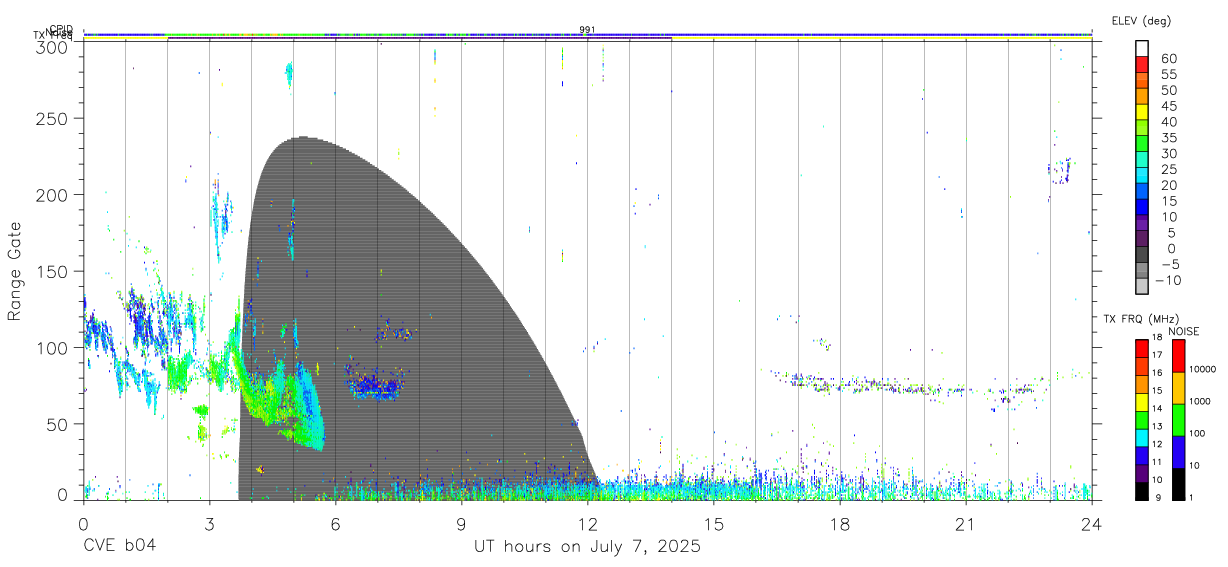Click the '3' hour tick on UT axis
The image size is (1228, 567).
209,524
